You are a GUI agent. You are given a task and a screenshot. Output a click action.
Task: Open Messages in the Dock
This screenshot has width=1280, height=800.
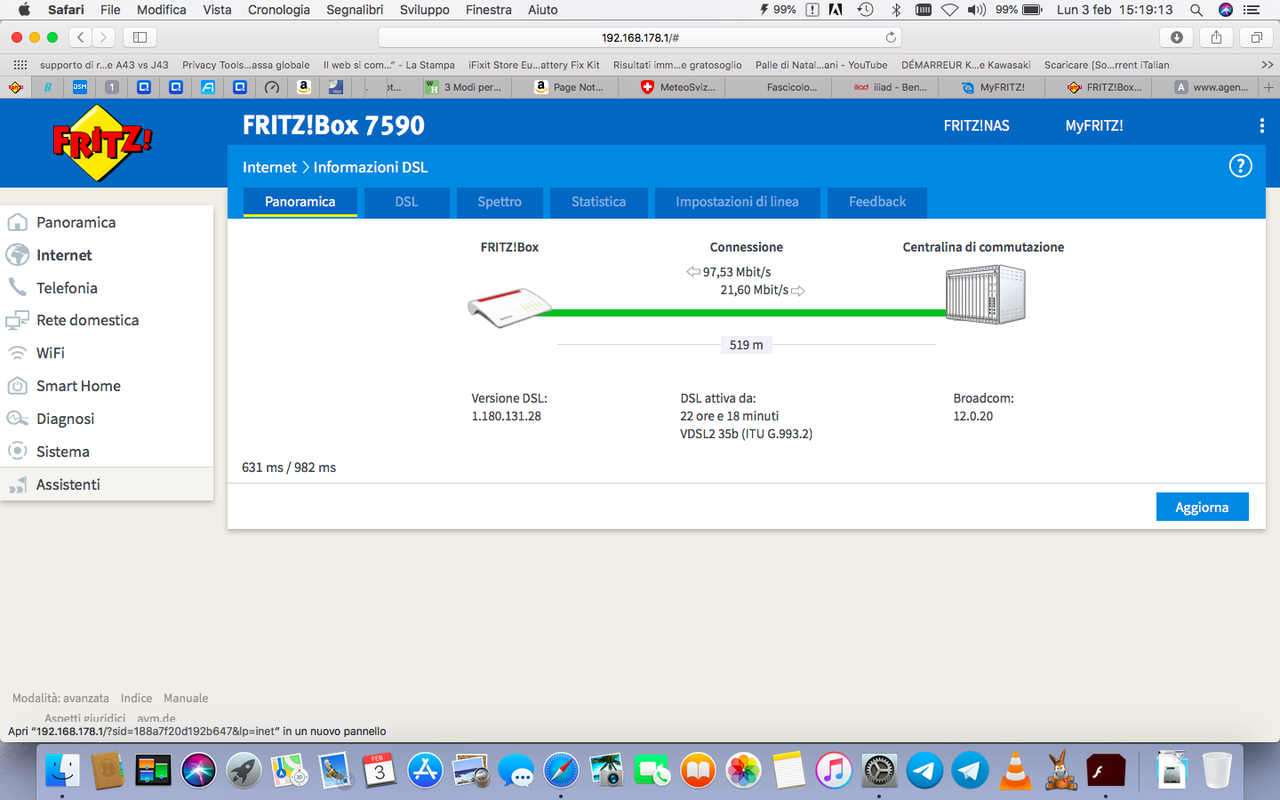coord(516,770)
